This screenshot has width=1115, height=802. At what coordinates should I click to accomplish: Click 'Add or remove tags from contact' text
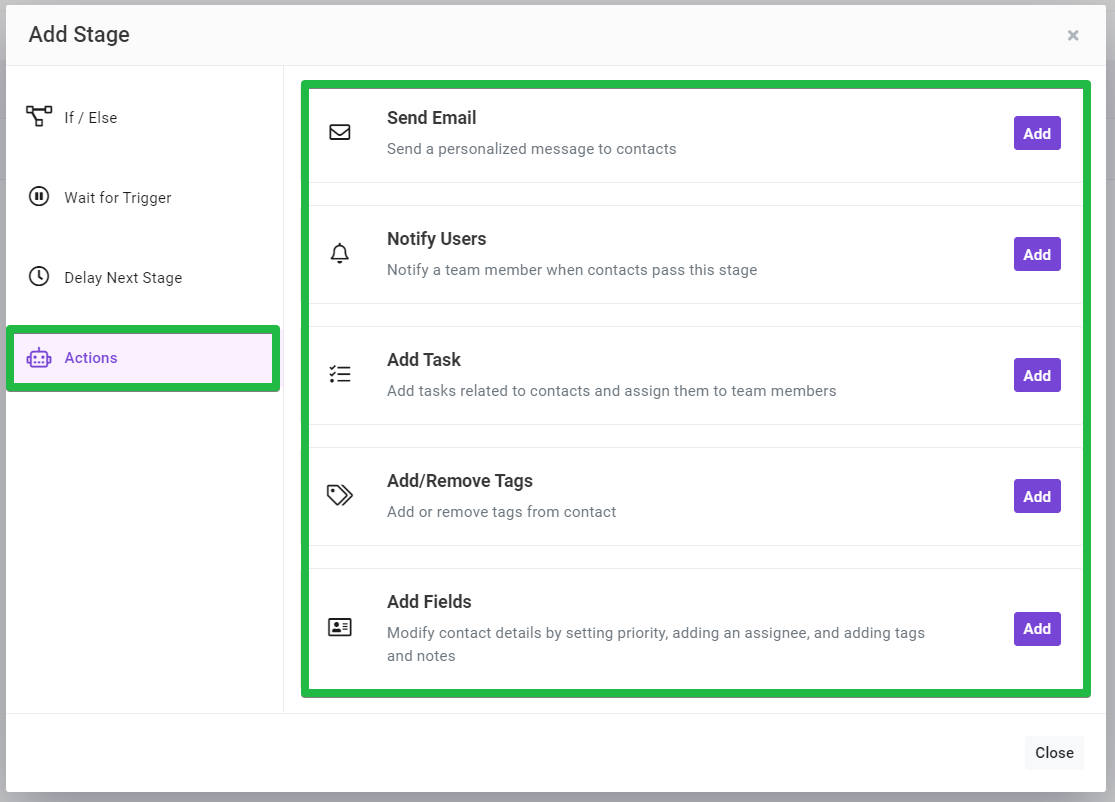point(501,511)
